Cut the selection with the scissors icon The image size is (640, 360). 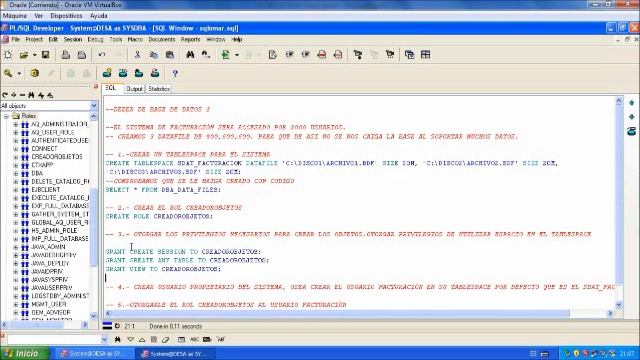pos(137,55)
